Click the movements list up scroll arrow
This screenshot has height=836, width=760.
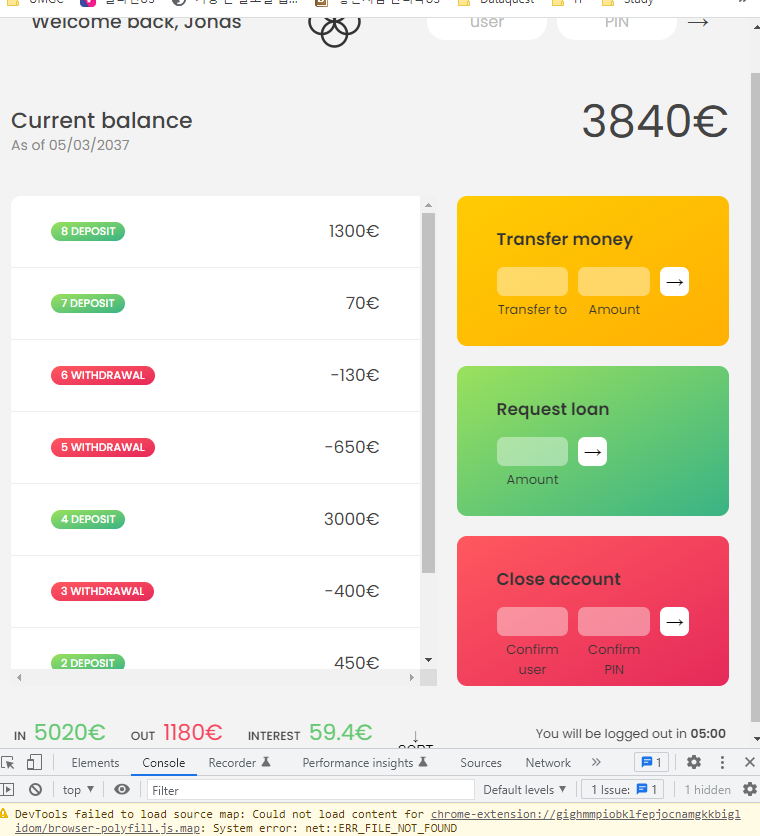(x=428, y=205)
